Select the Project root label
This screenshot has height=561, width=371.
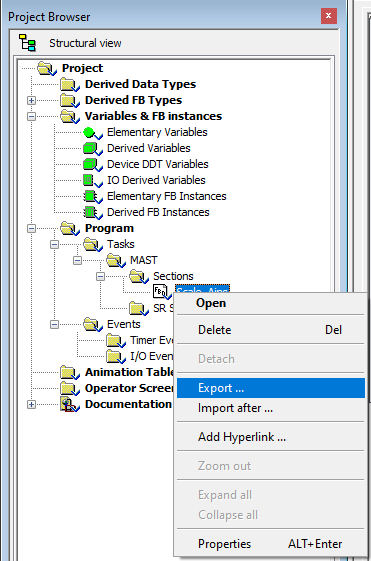[83, 68]
